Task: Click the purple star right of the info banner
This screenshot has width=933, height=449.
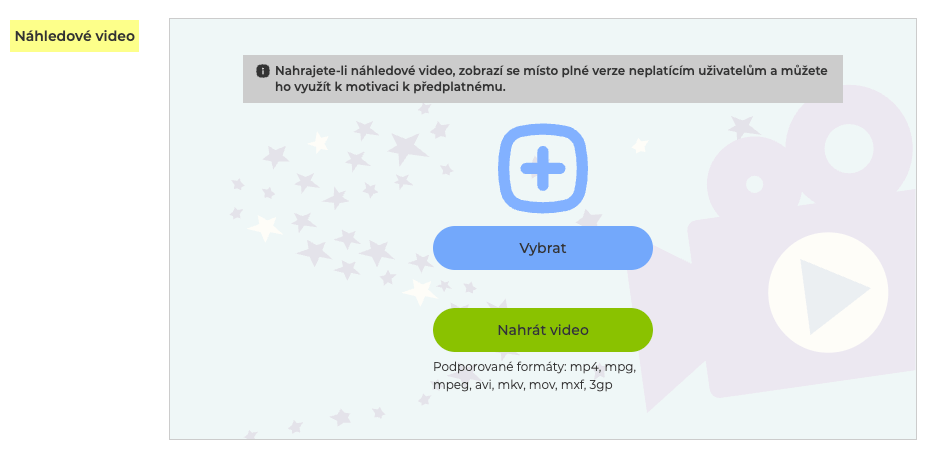Action: click(x=741, y=126)
